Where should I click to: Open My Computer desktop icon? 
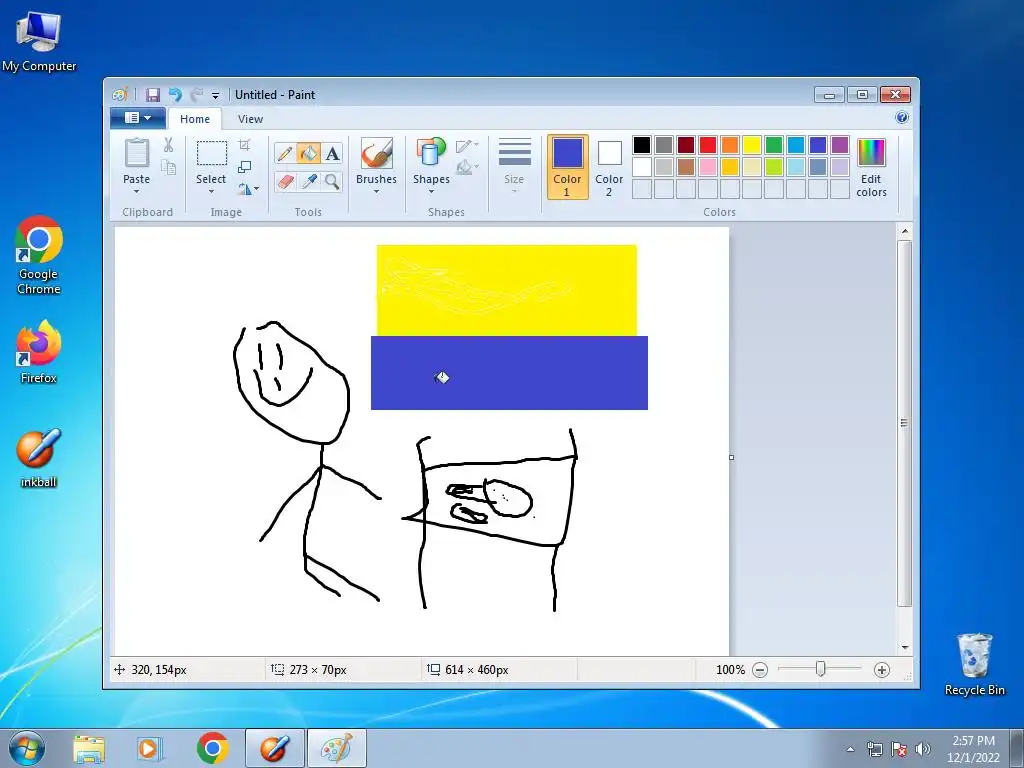[39, 41]
